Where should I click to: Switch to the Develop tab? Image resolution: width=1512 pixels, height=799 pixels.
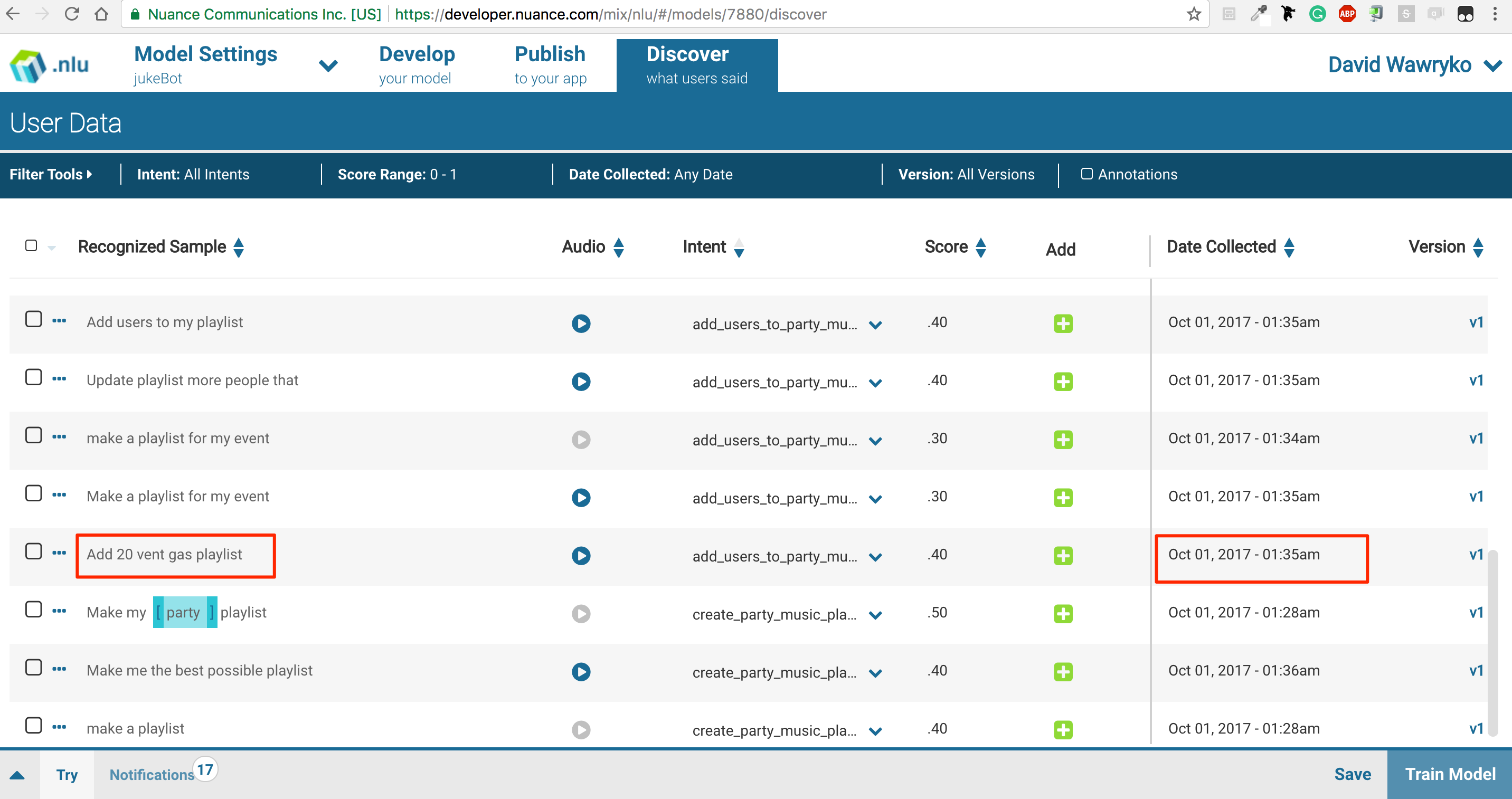pos(417,64)
